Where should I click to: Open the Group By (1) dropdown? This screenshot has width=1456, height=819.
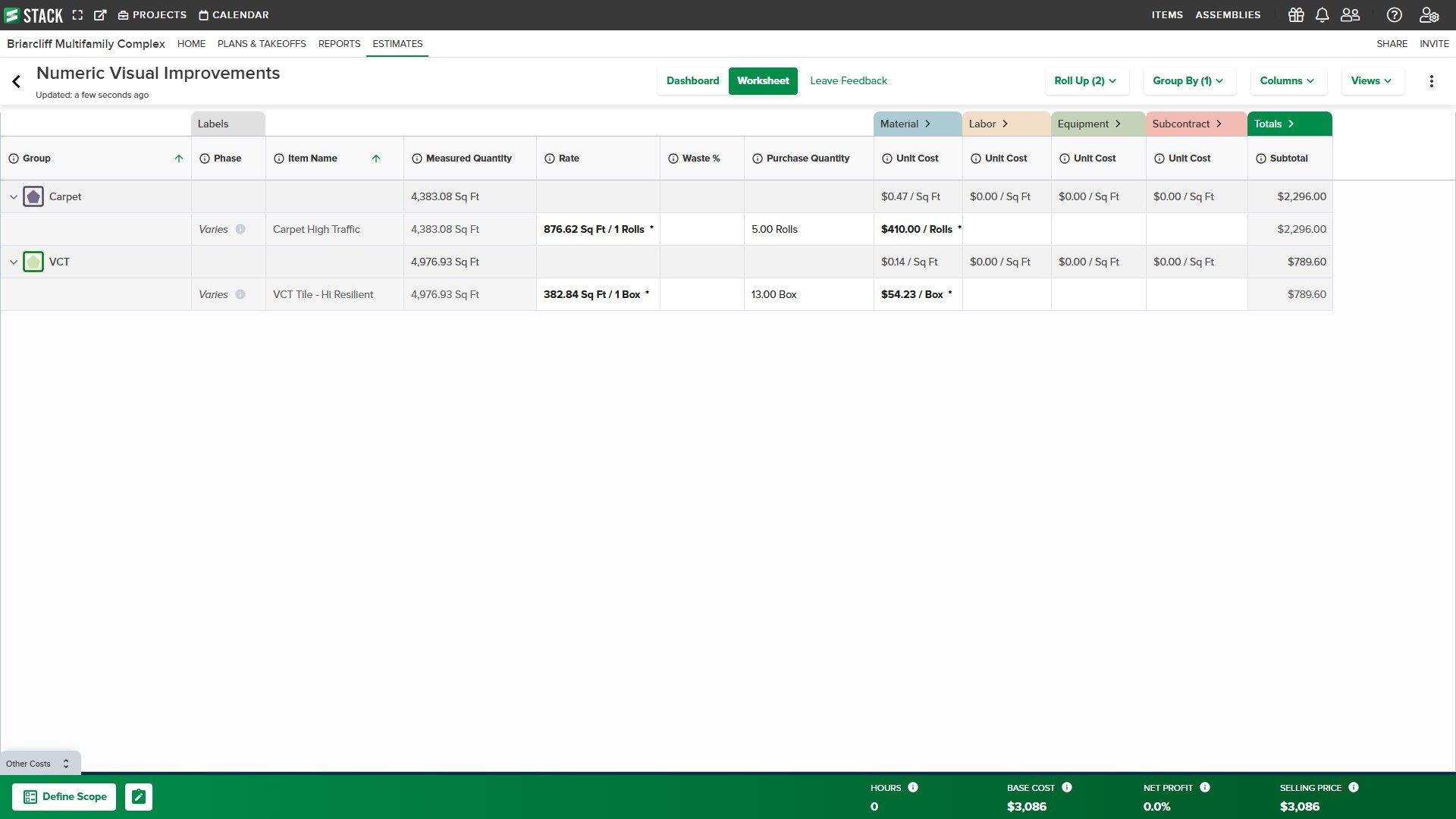click(x=1188, y=81)
